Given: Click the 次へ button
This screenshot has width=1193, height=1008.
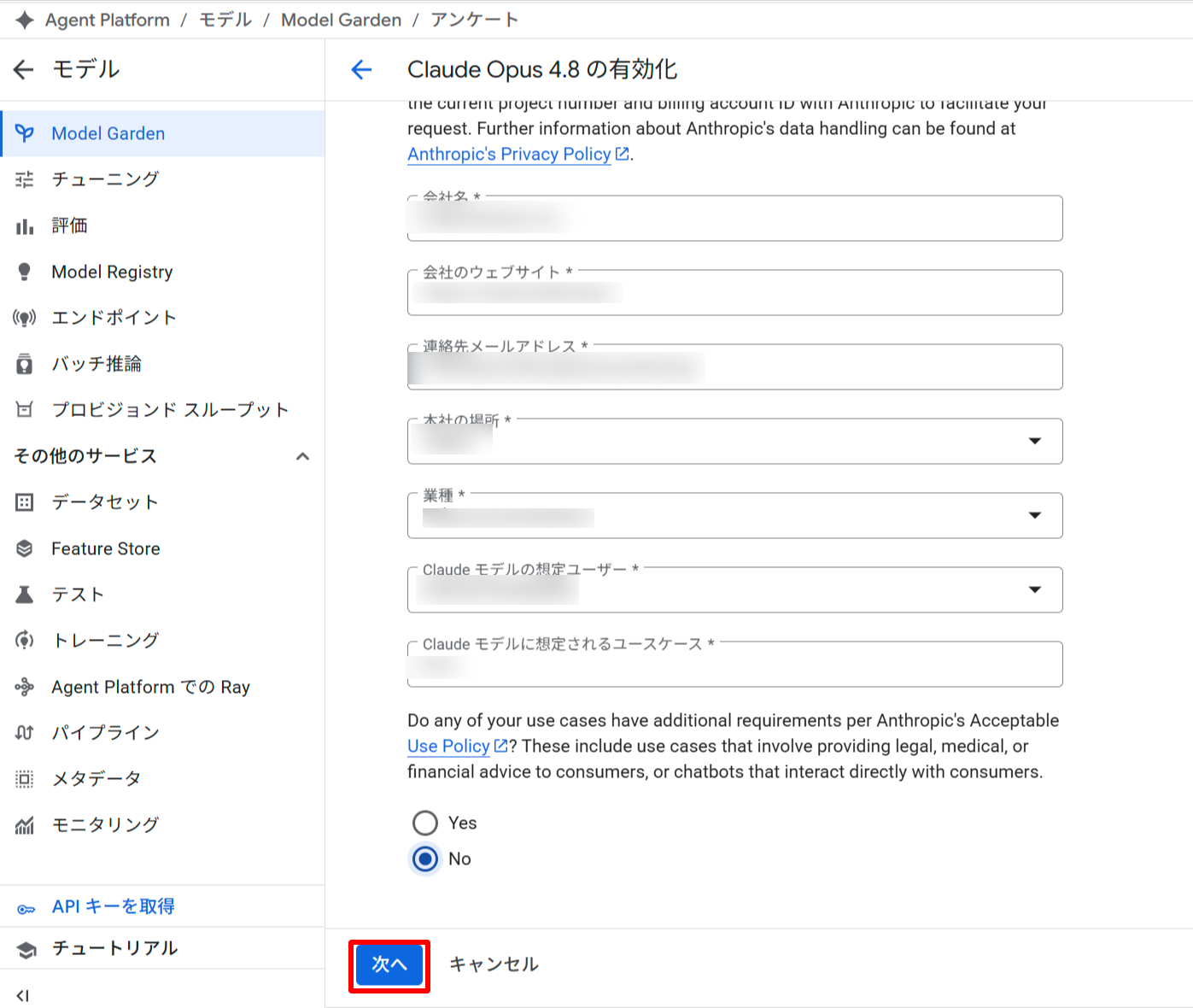Looking at the screenshot, I should point(389,964).
